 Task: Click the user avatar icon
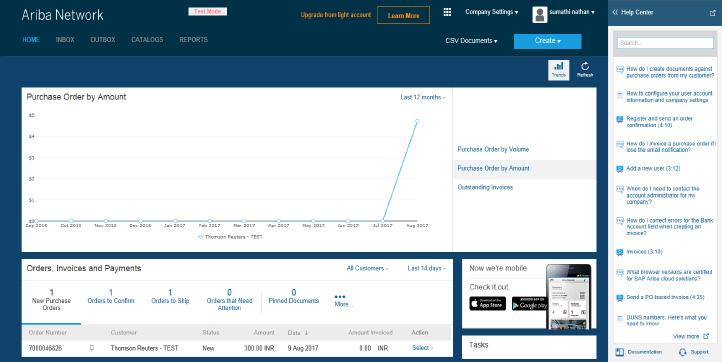click(540, 15)
